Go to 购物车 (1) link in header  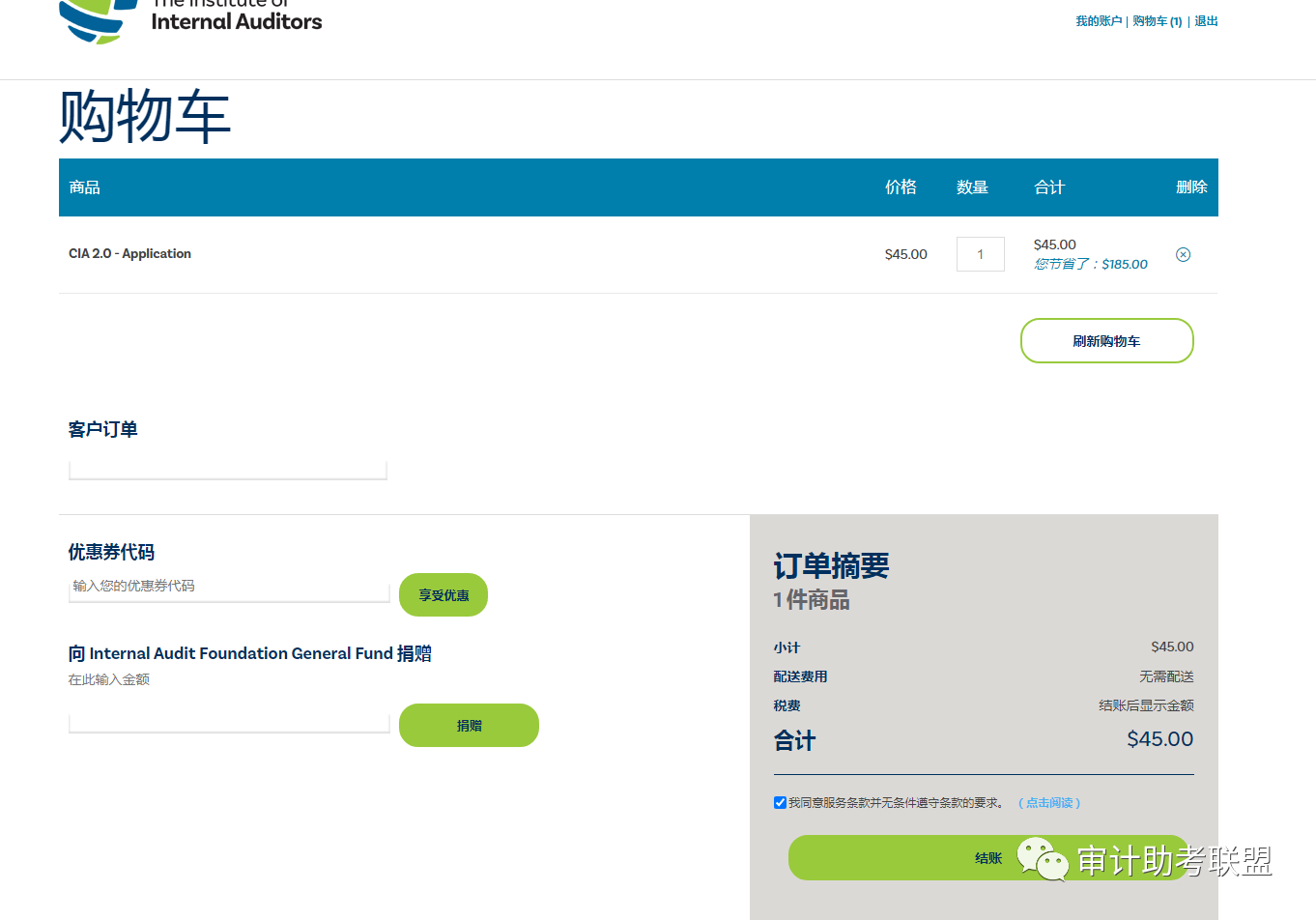[1157, 21]
